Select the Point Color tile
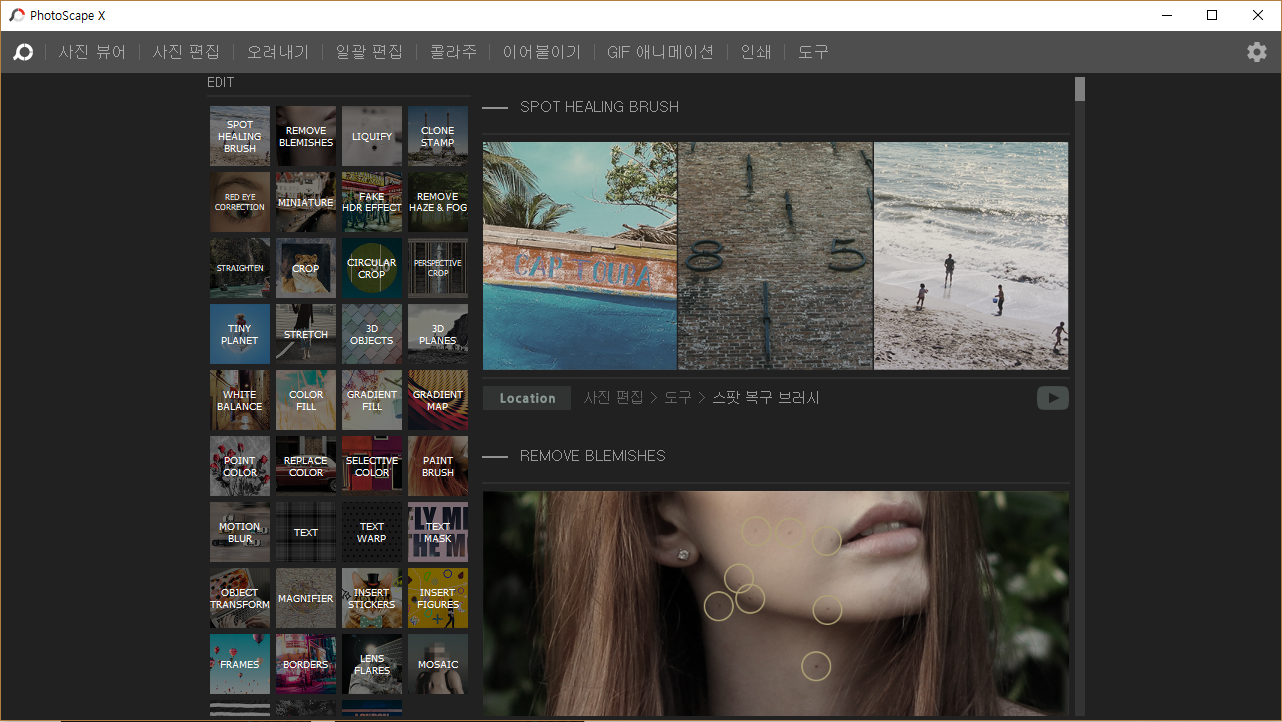The width and height of the screenshot is (1282, 722). pyautogui.click(x=240, y=466)
